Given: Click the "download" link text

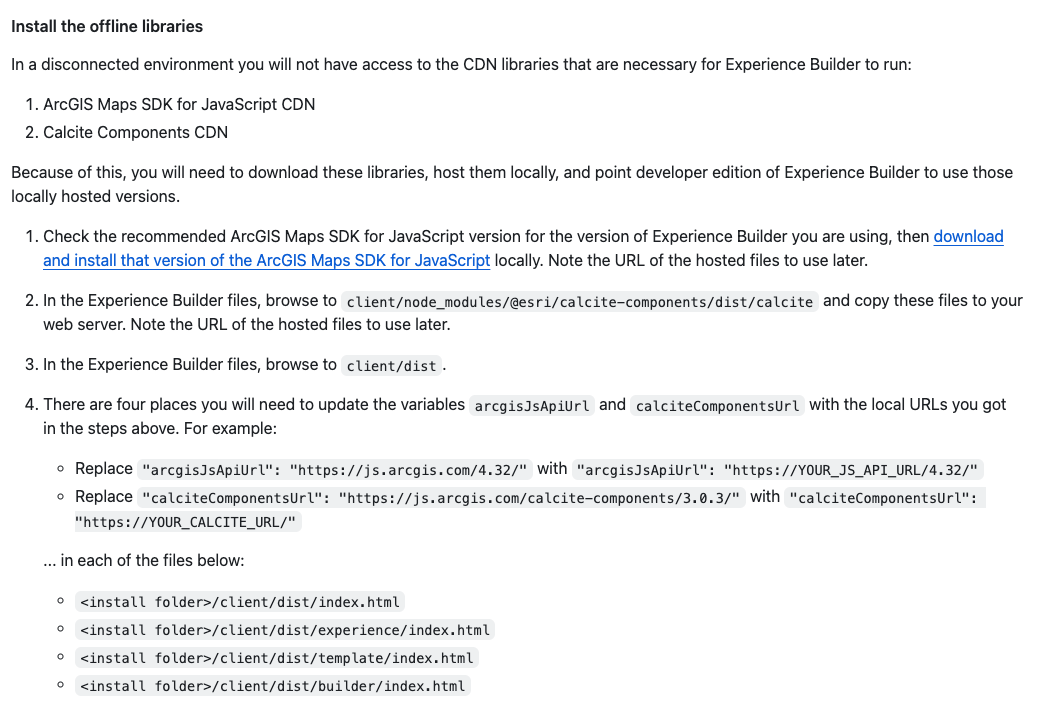Looking at the screenshot, I should tap(968, 237).
